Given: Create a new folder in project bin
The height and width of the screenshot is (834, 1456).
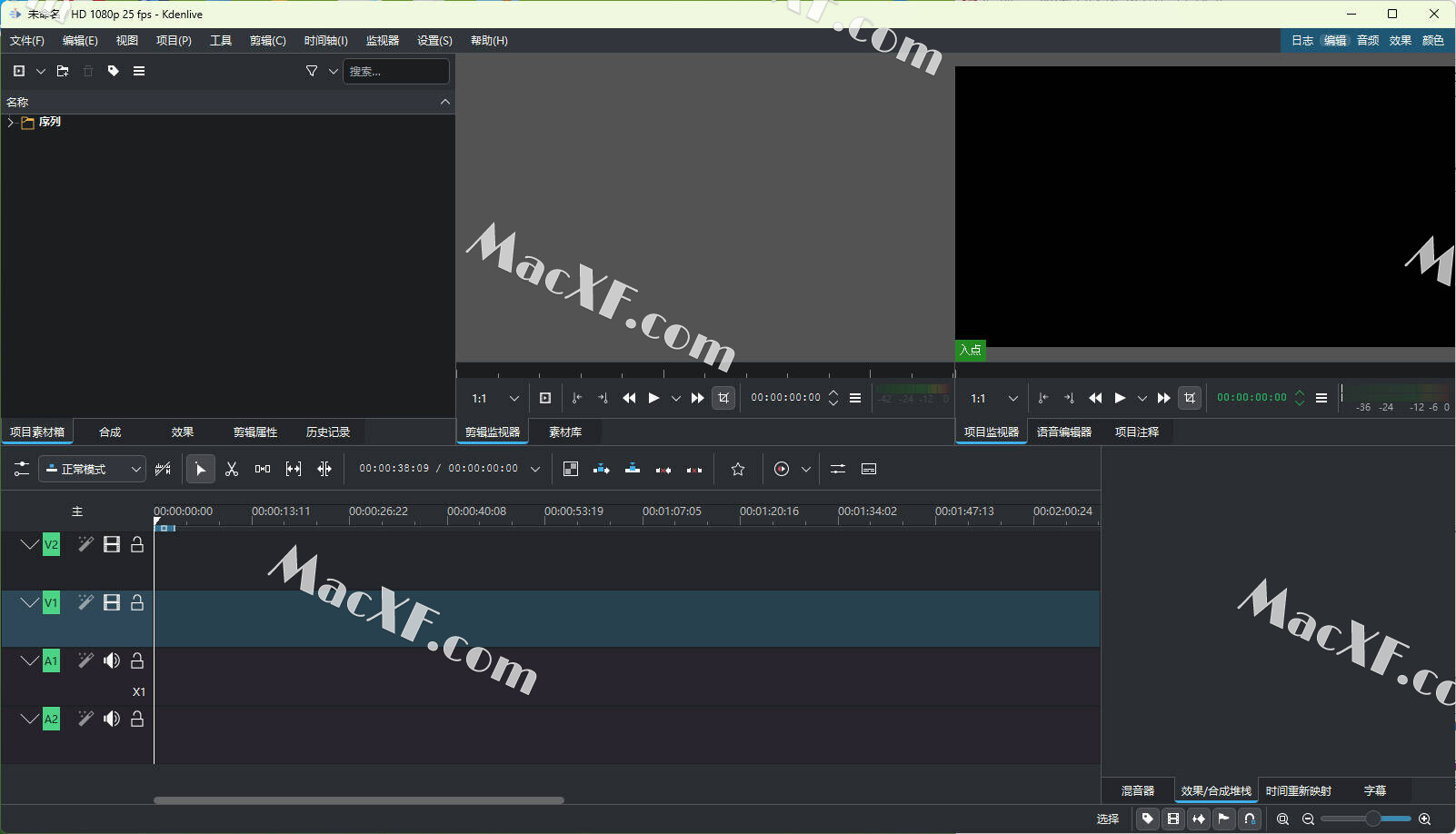Looking at the screenshot, I should click(x=63, y=71).
